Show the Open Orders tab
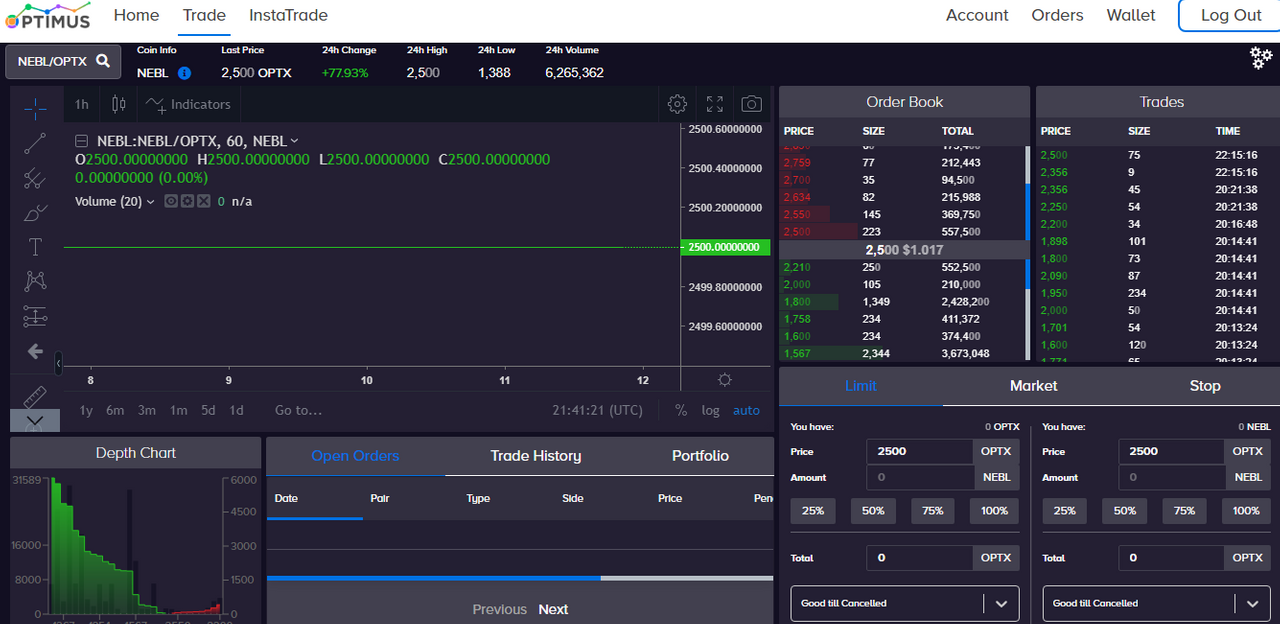 355,456
